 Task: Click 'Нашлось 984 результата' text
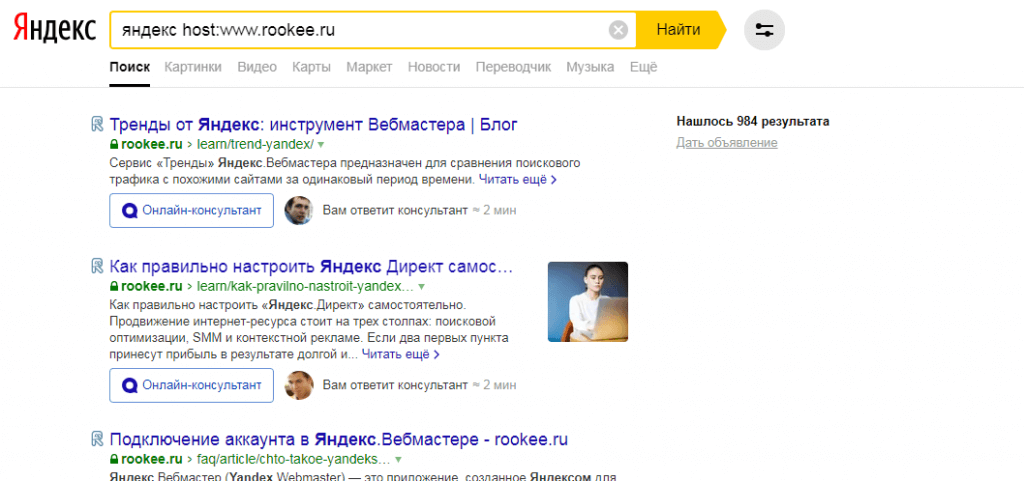click(x=753, y=121)
